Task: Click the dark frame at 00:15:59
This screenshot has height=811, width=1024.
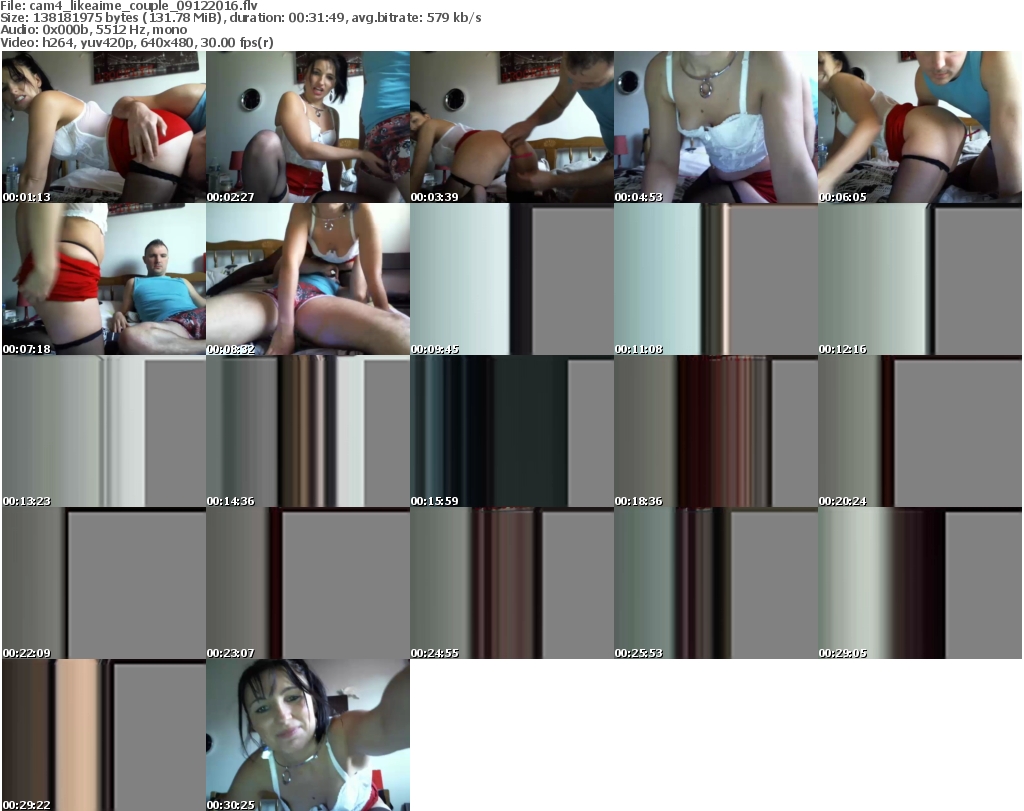Action: (512, 431)
